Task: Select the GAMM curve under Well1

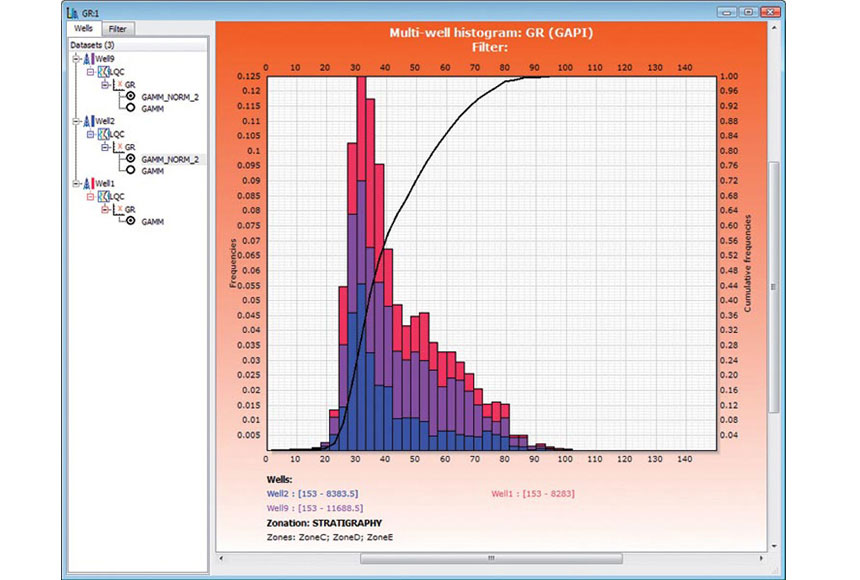Action: click(x=131, y=219)
